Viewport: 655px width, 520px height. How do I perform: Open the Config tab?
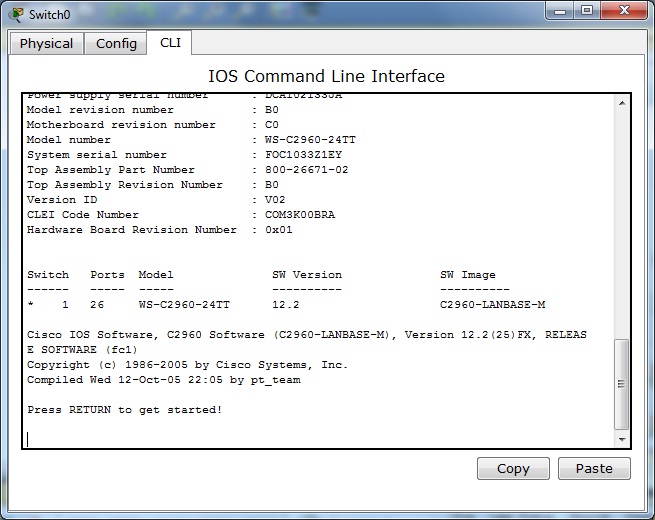tap(116, 43)
